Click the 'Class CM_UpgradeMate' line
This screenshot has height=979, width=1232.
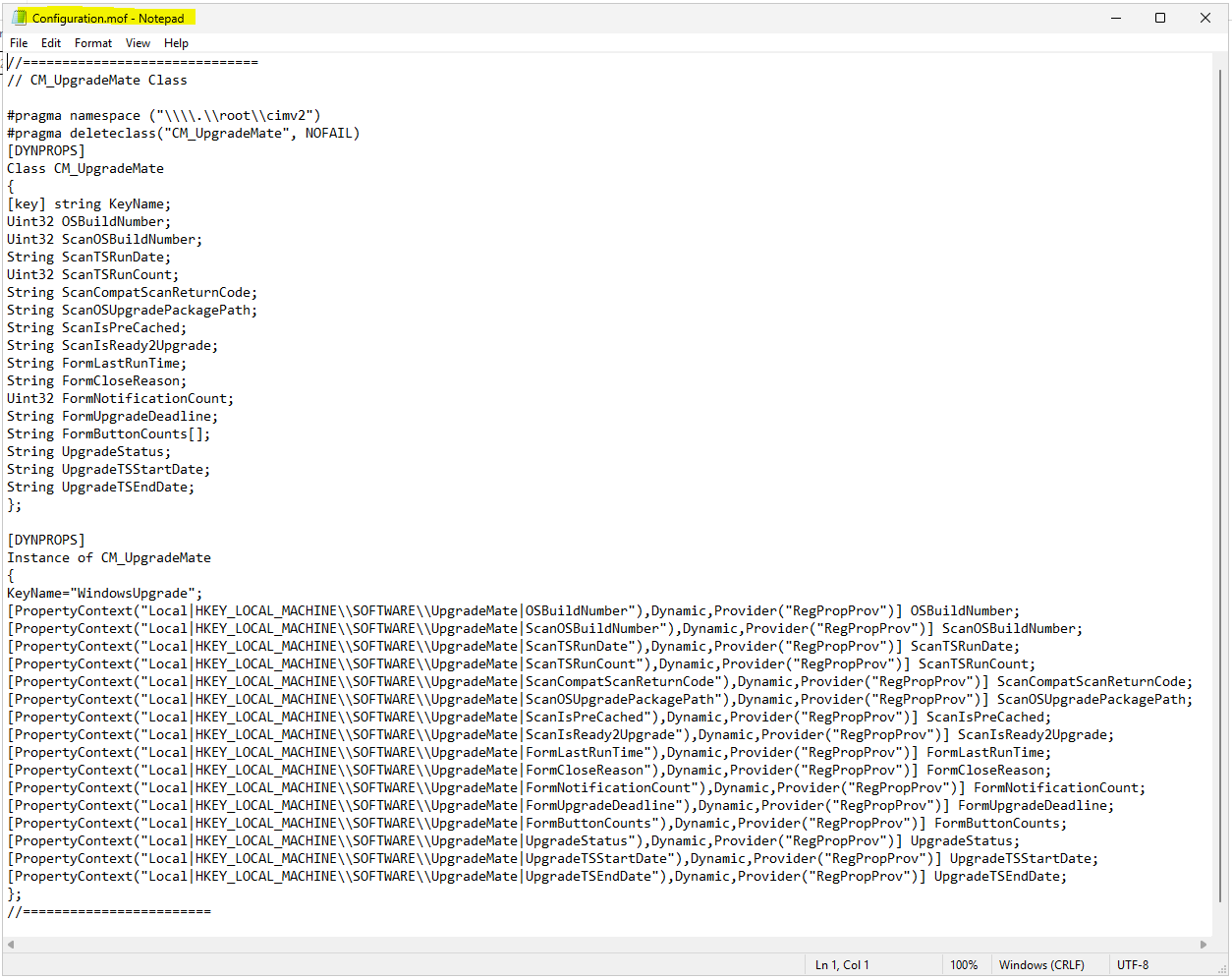(x=85, y=169)
